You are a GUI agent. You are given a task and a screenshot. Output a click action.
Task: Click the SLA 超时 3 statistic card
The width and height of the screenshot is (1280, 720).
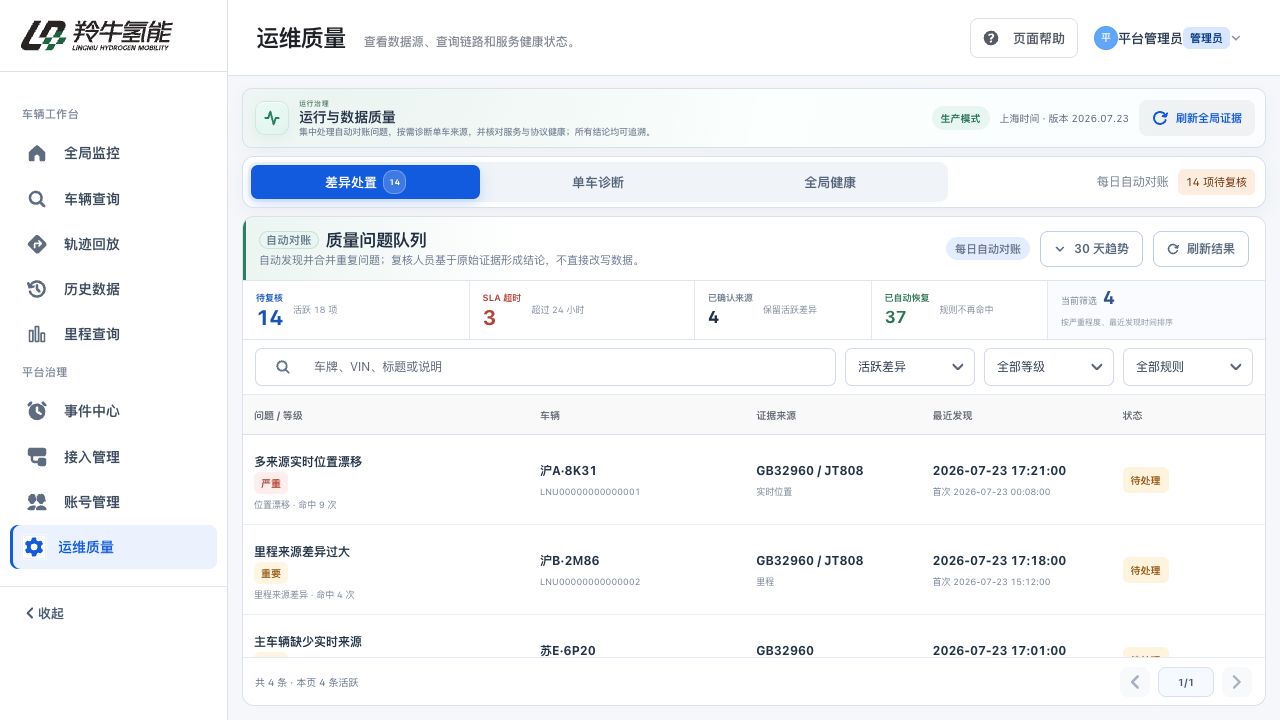[582, 310]
